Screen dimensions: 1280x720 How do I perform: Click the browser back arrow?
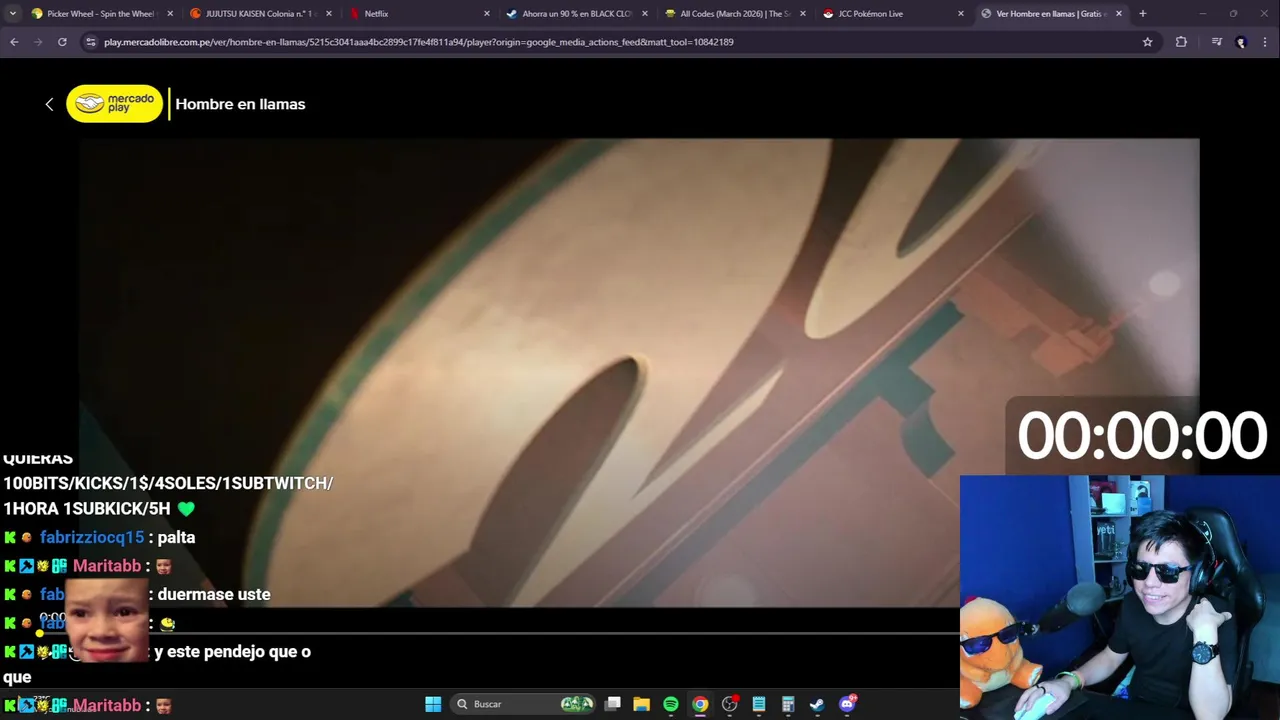[x=14, y=42]
